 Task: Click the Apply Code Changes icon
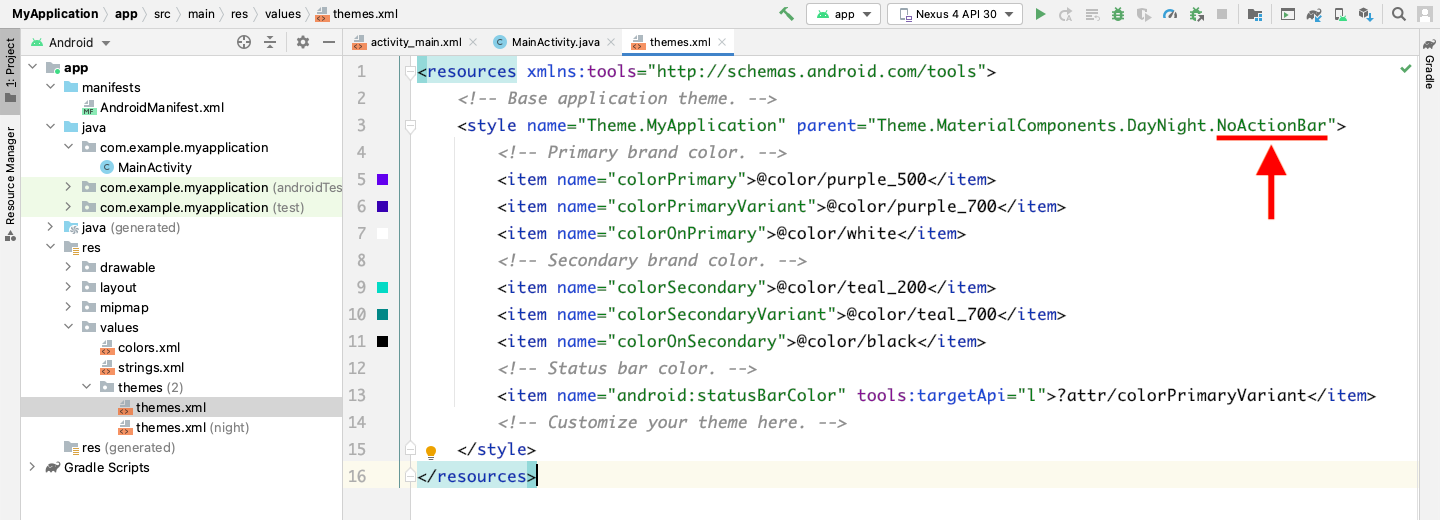coord(1092,14)
